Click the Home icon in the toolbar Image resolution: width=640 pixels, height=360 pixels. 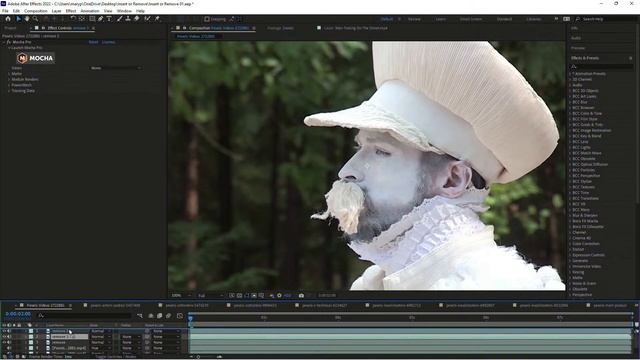pos(8,19)
